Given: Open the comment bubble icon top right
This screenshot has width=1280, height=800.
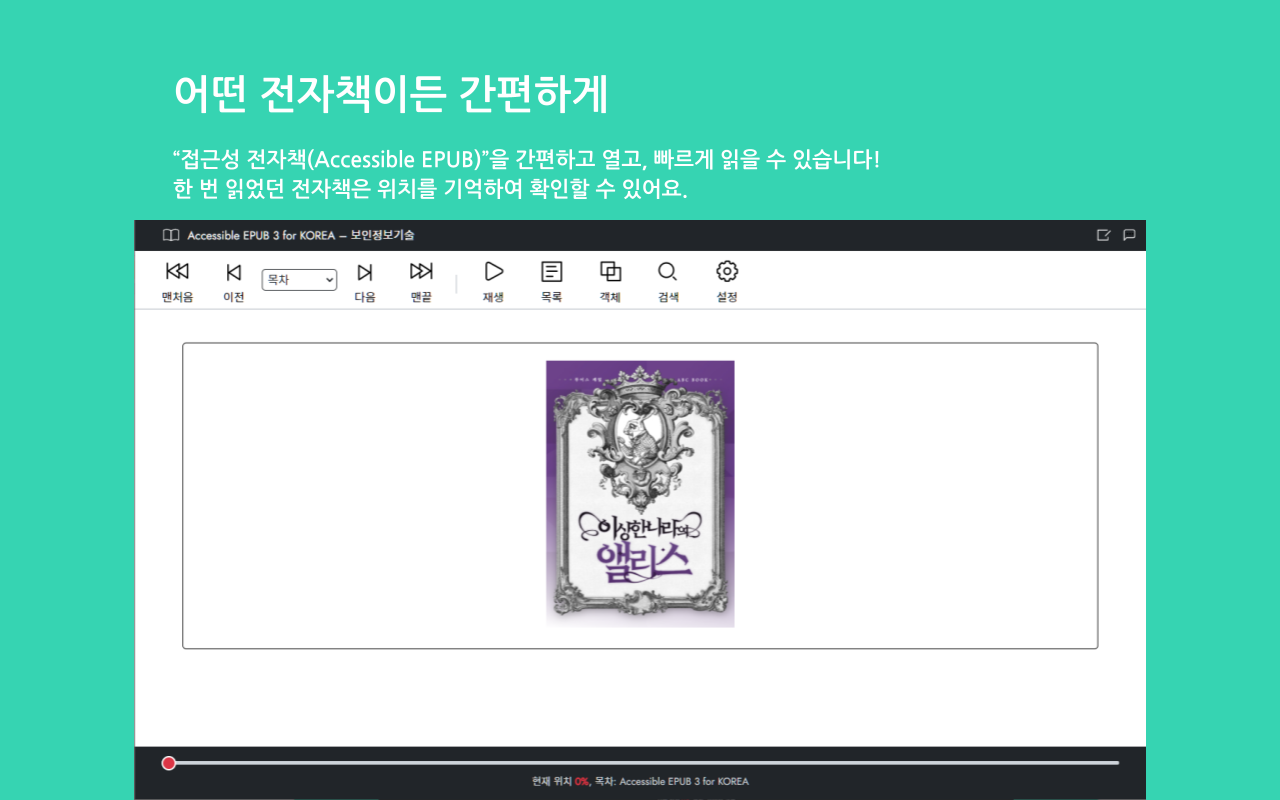Looking at the screenshot, I should pyautogui.click(x=1129, y=235).
